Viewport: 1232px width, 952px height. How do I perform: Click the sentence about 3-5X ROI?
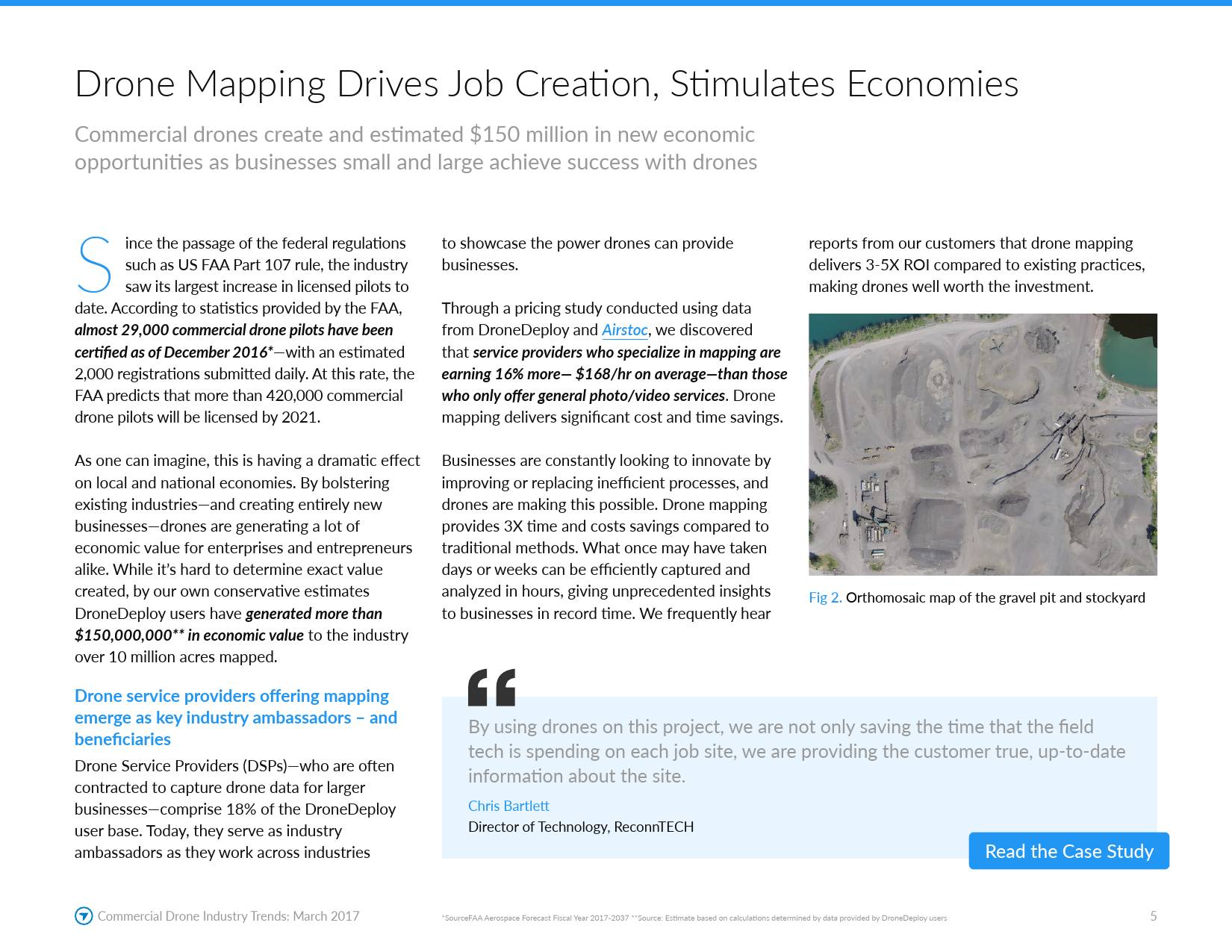[x=976, y=265]
